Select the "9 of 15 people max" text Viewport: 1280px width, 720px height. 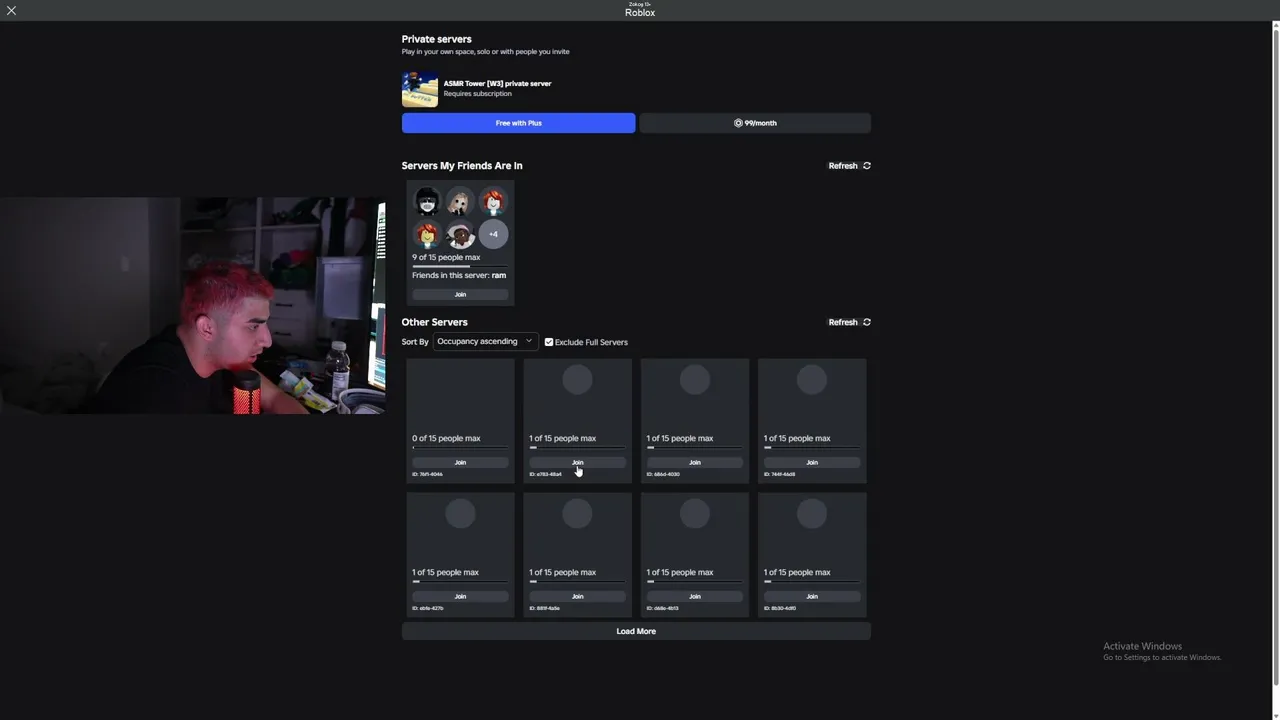446,257
